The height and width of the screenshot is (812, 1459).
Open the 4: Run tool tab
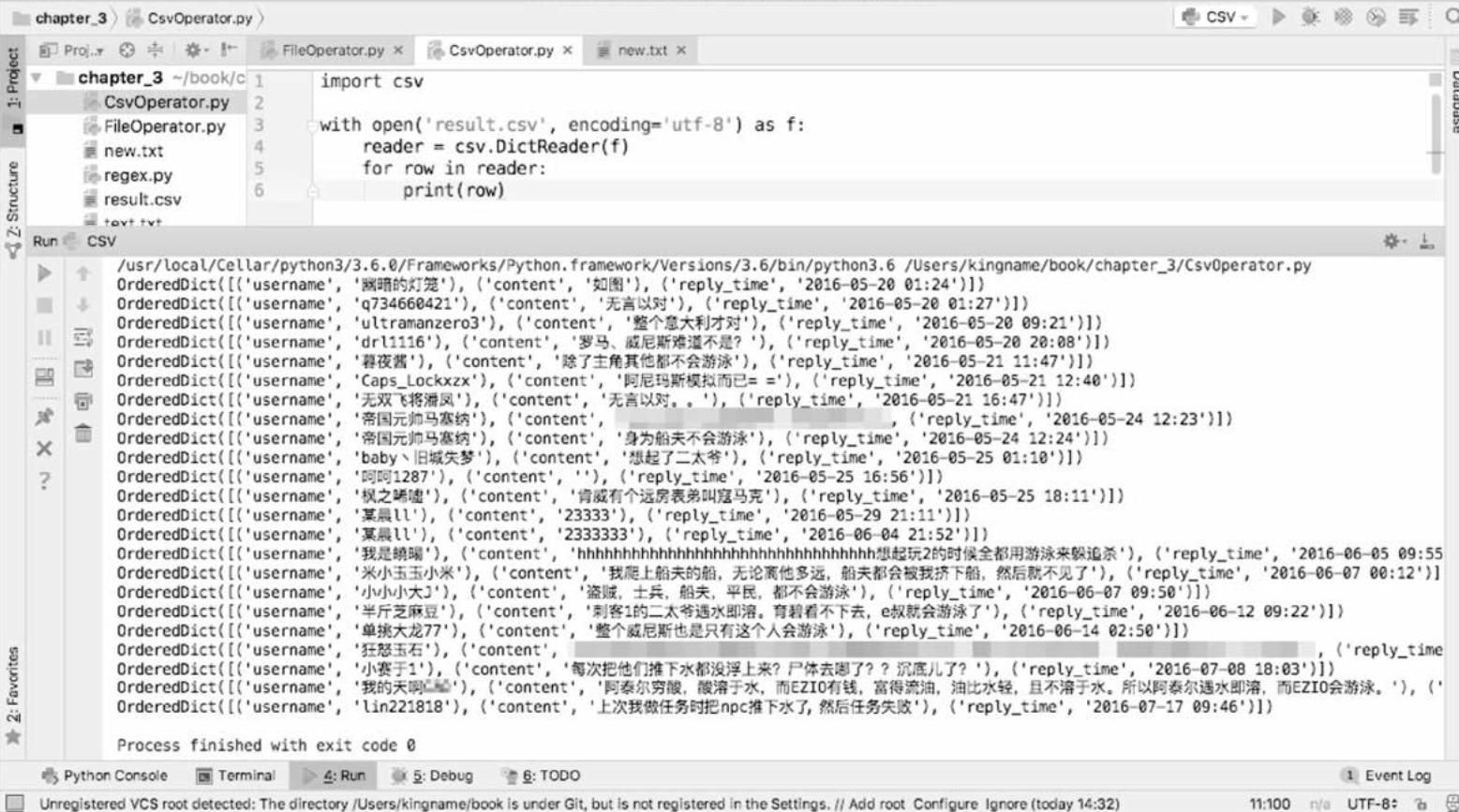[x=334, y=775]
